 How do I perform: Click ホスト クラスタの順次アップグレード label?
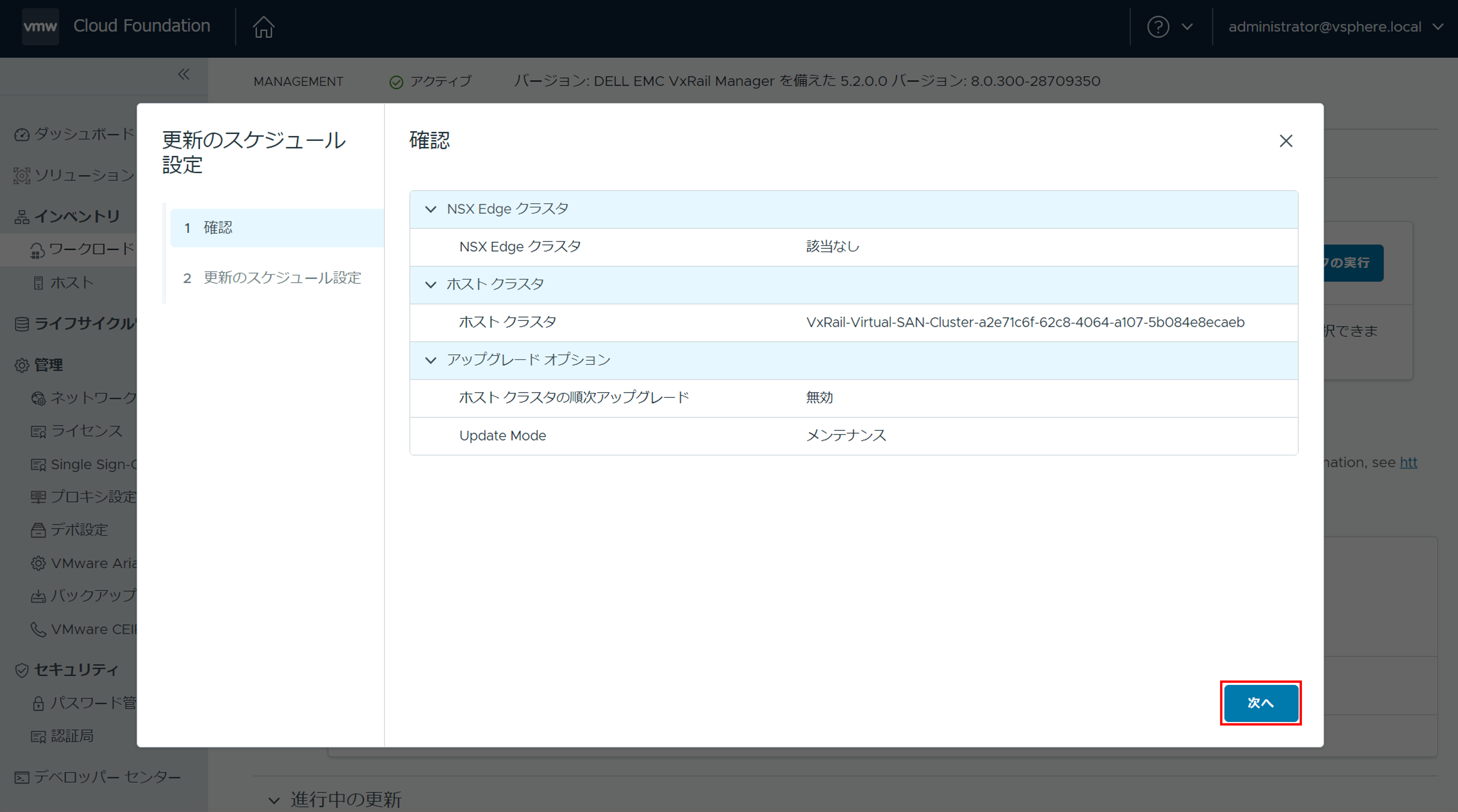[x=574, y=398]
